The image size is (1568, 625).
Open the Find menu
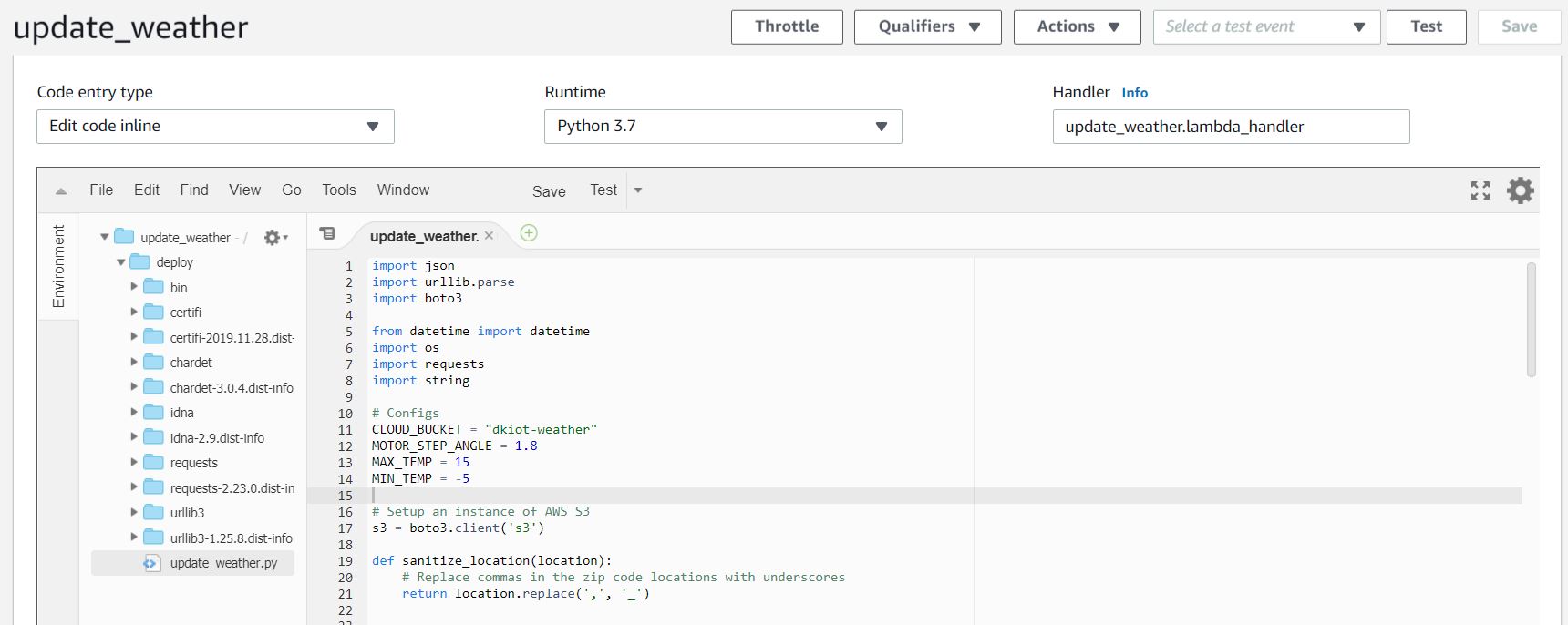click(194, 190)
